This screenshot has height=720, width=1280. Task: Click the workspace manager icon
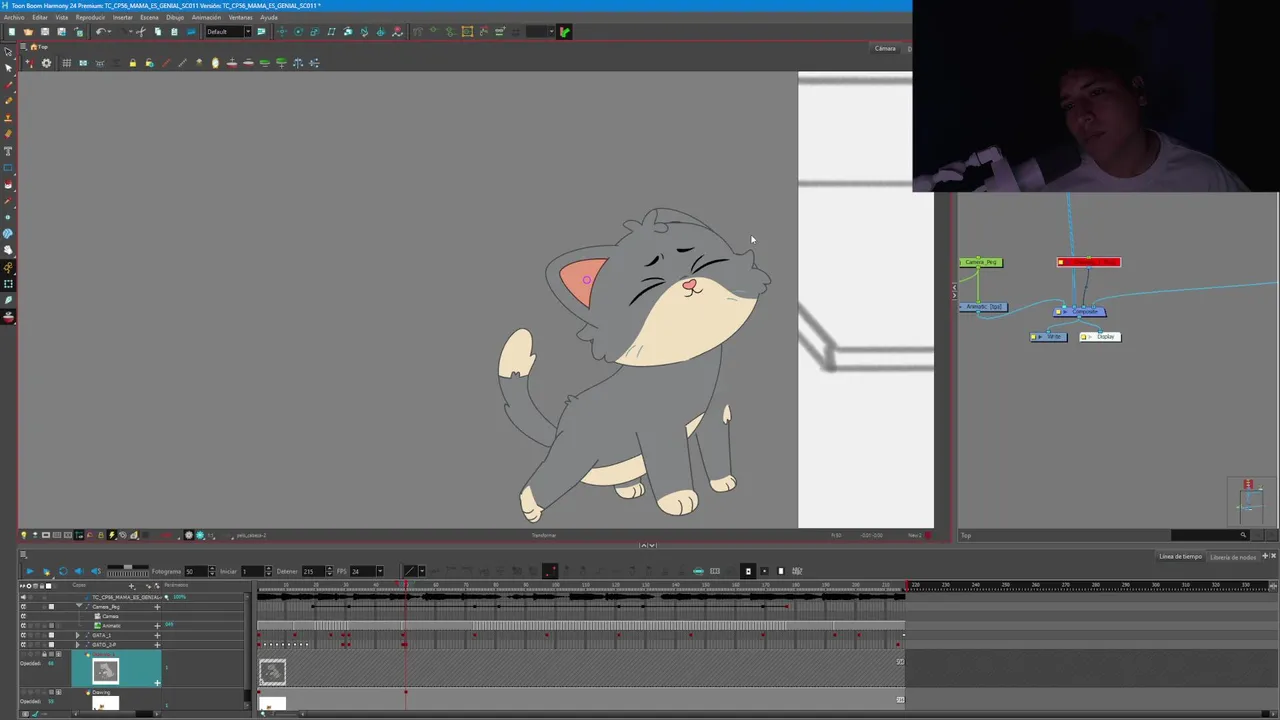click(x=261, y=32)
